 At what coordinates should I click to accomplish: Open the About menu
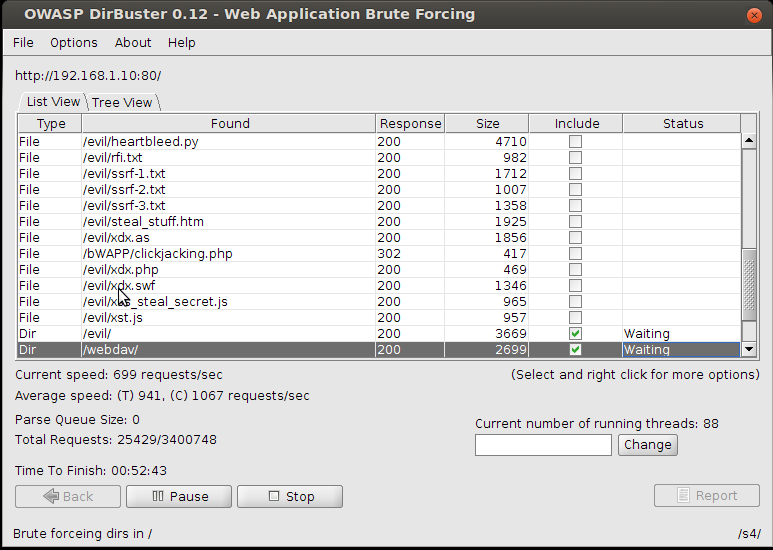(133, 43)
